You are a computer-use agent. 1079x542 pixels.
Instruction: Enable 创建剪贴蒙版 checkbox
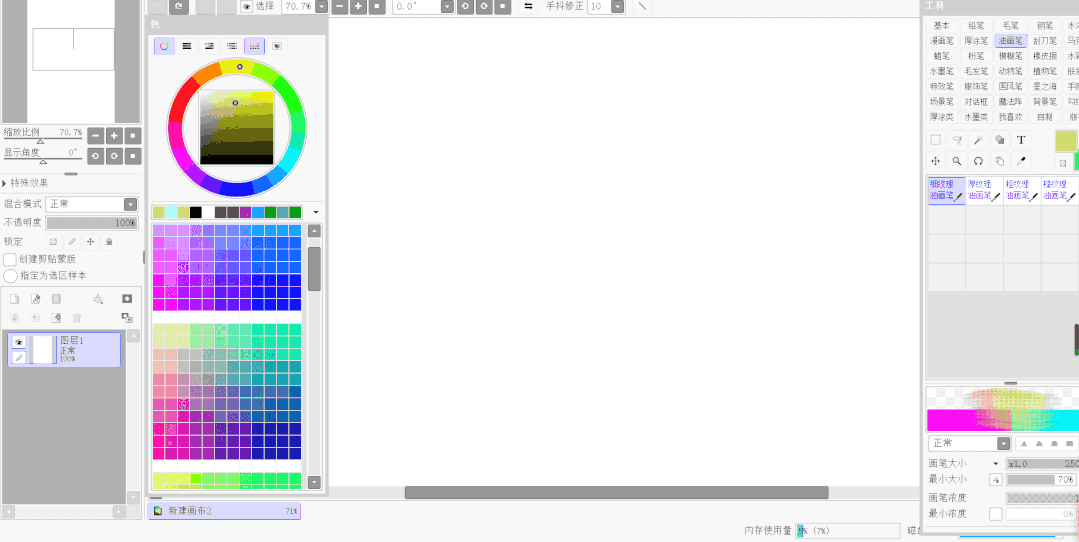coord(10,259)
